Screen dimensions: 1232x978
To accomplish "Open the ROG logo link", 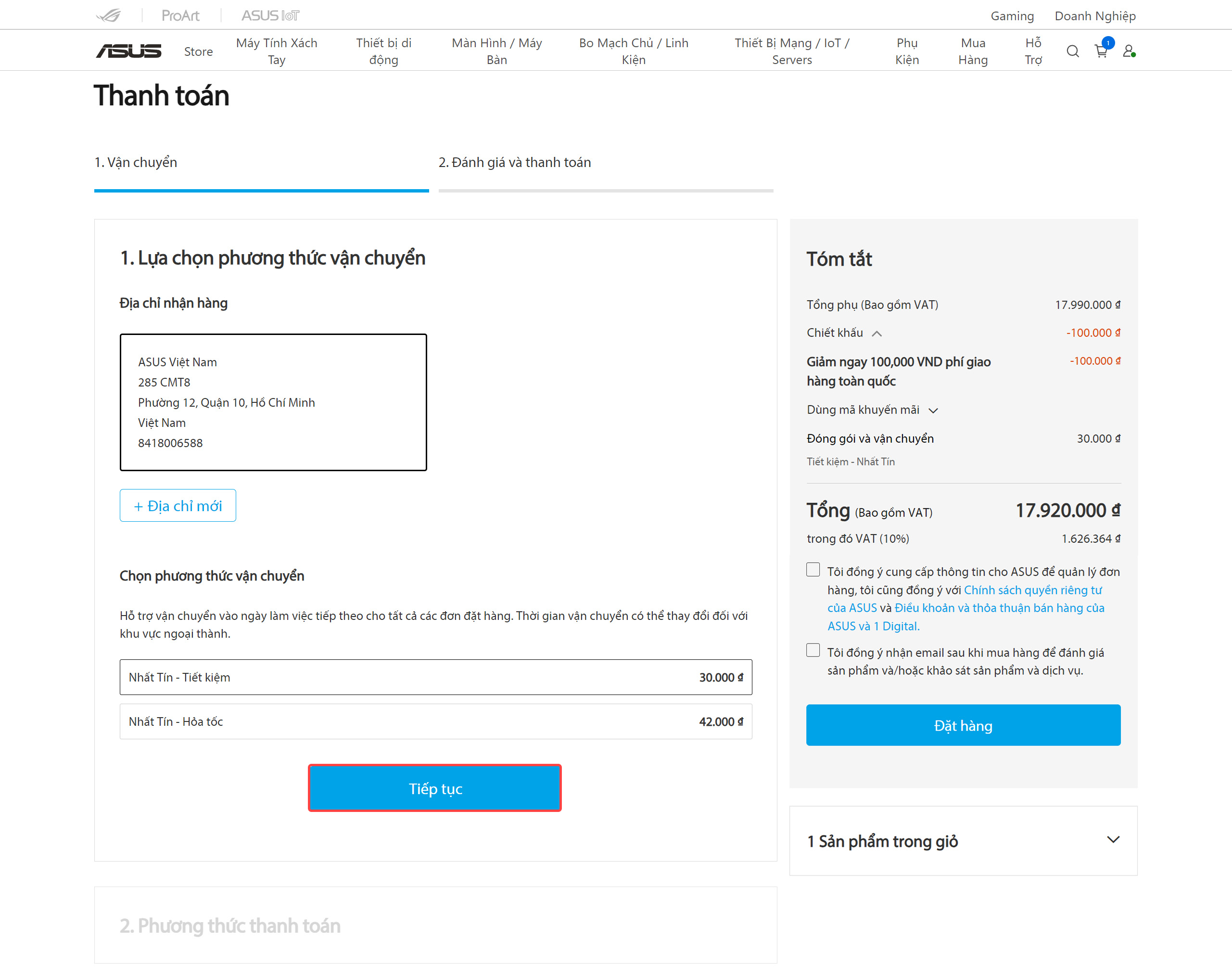I will click(x=109, y=15).
